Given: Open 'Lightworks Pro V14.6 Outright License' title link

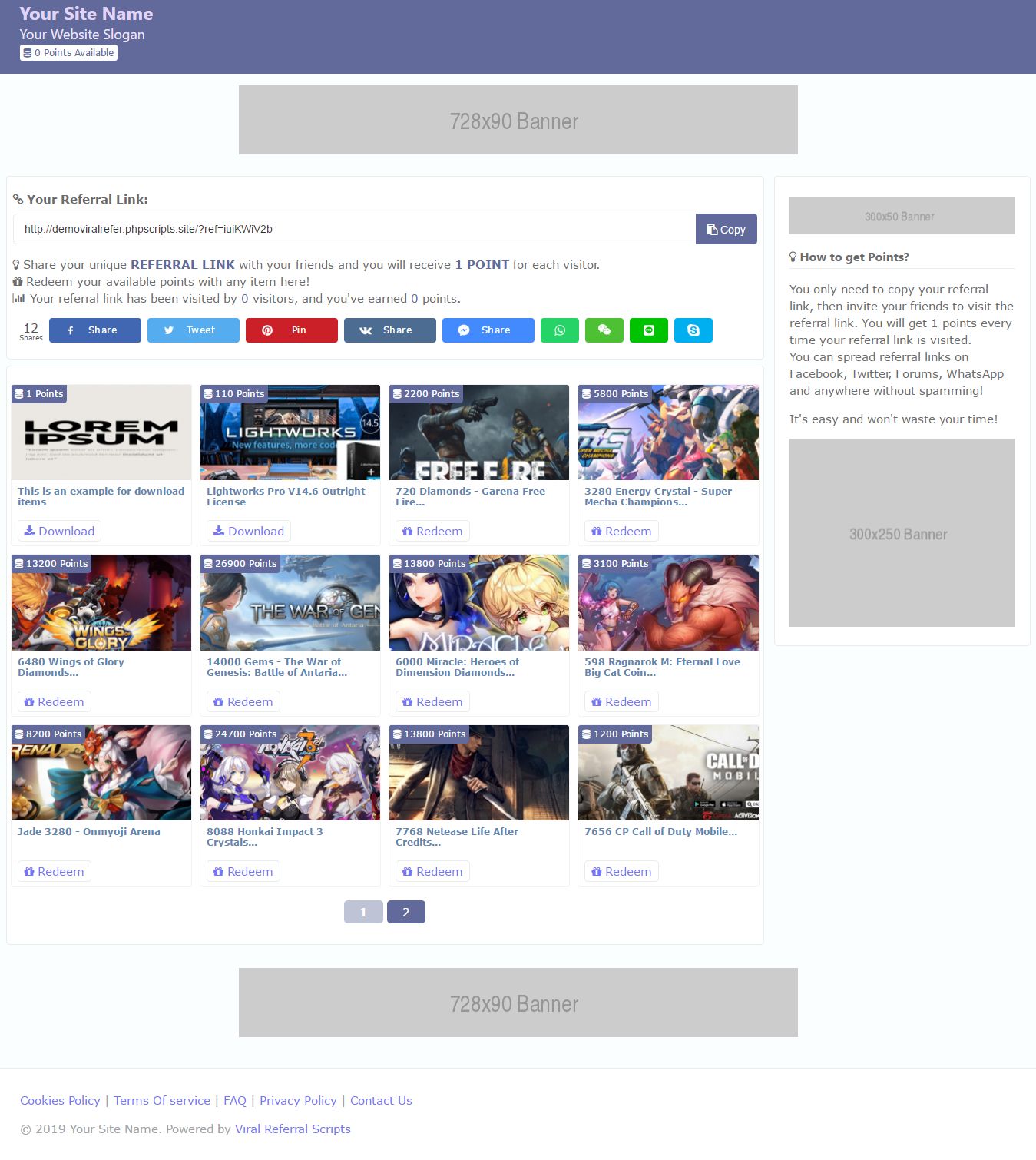Looking at the screenshot, I should [x=286, y=496].
